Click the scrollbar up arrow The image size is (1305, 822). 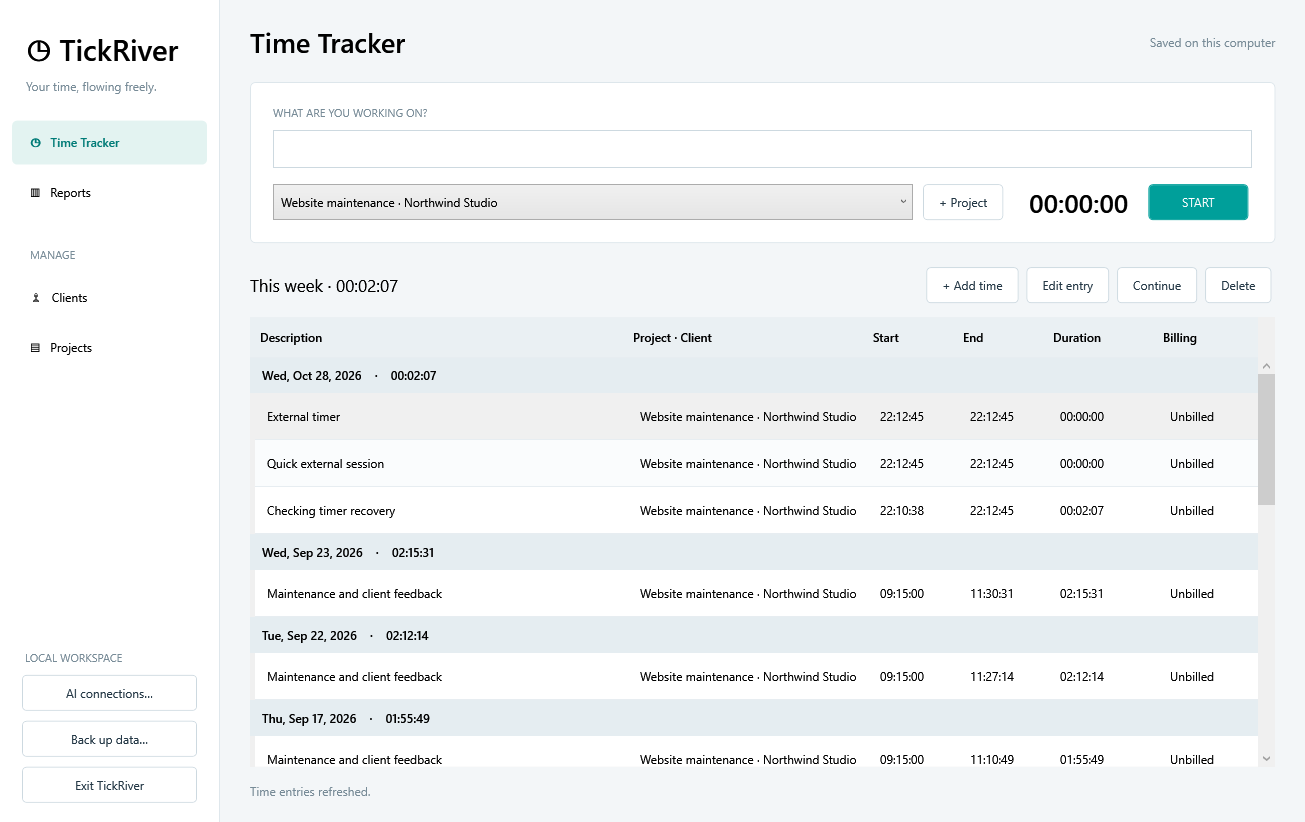(x=1266, y=366)
